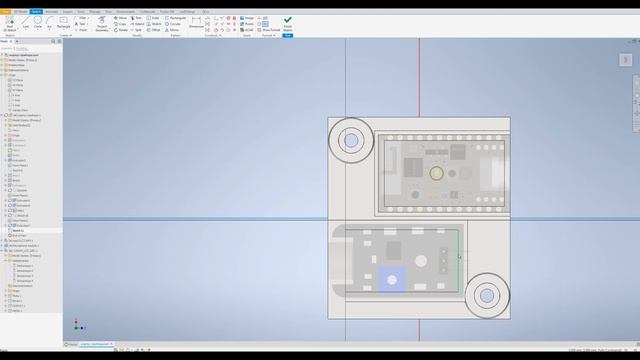640x360 pixels.
Task: Switch to the 3D Model tab
Action: pos(20,12)
